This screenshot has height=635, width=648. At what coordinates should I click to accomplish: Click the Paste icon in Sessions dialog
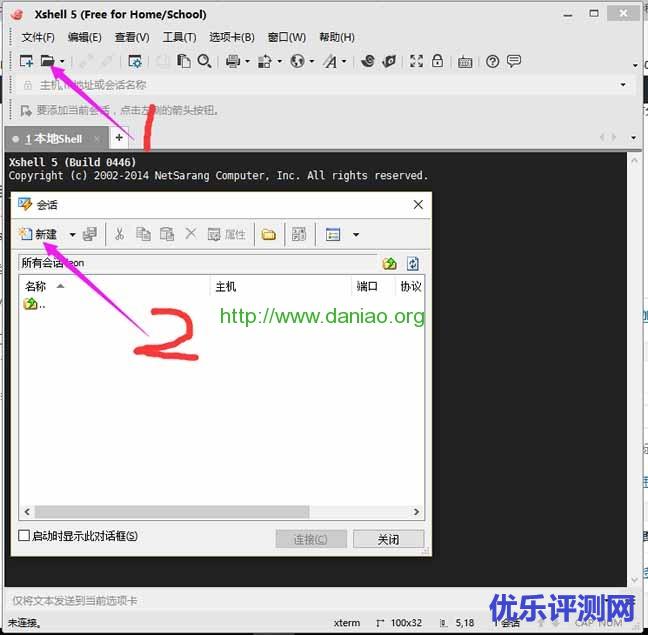167,234
